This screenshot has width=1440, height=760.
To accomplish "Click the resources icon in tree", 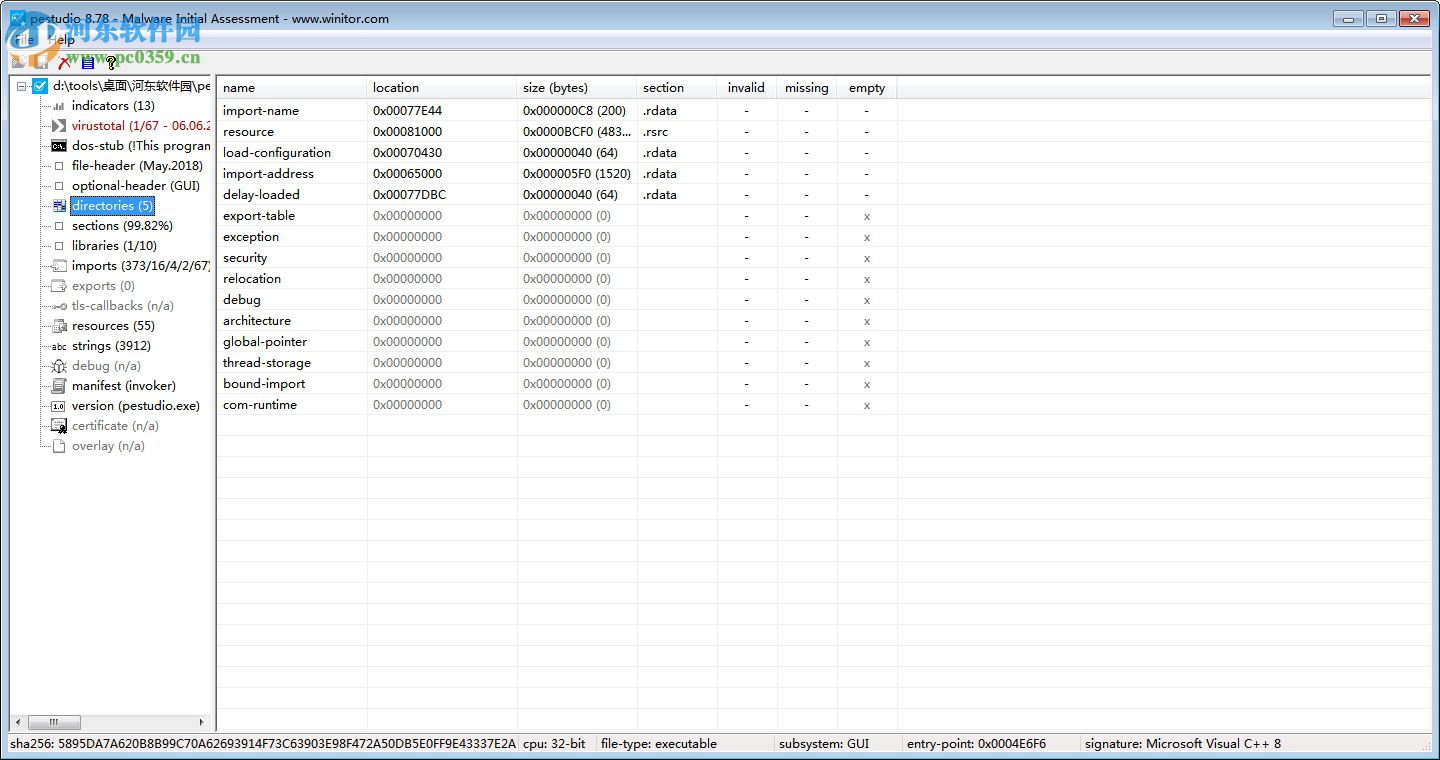I will pyautogui.click(x=58, y=326).
